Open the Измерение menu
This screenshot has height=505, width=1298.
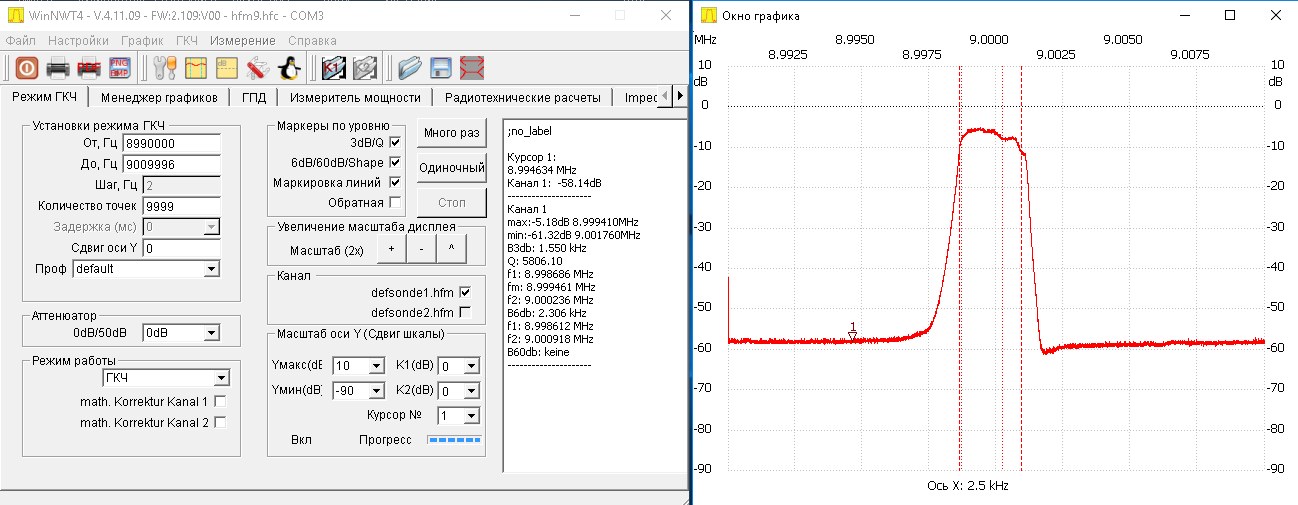pyautogui.click(x=242, y=41)
